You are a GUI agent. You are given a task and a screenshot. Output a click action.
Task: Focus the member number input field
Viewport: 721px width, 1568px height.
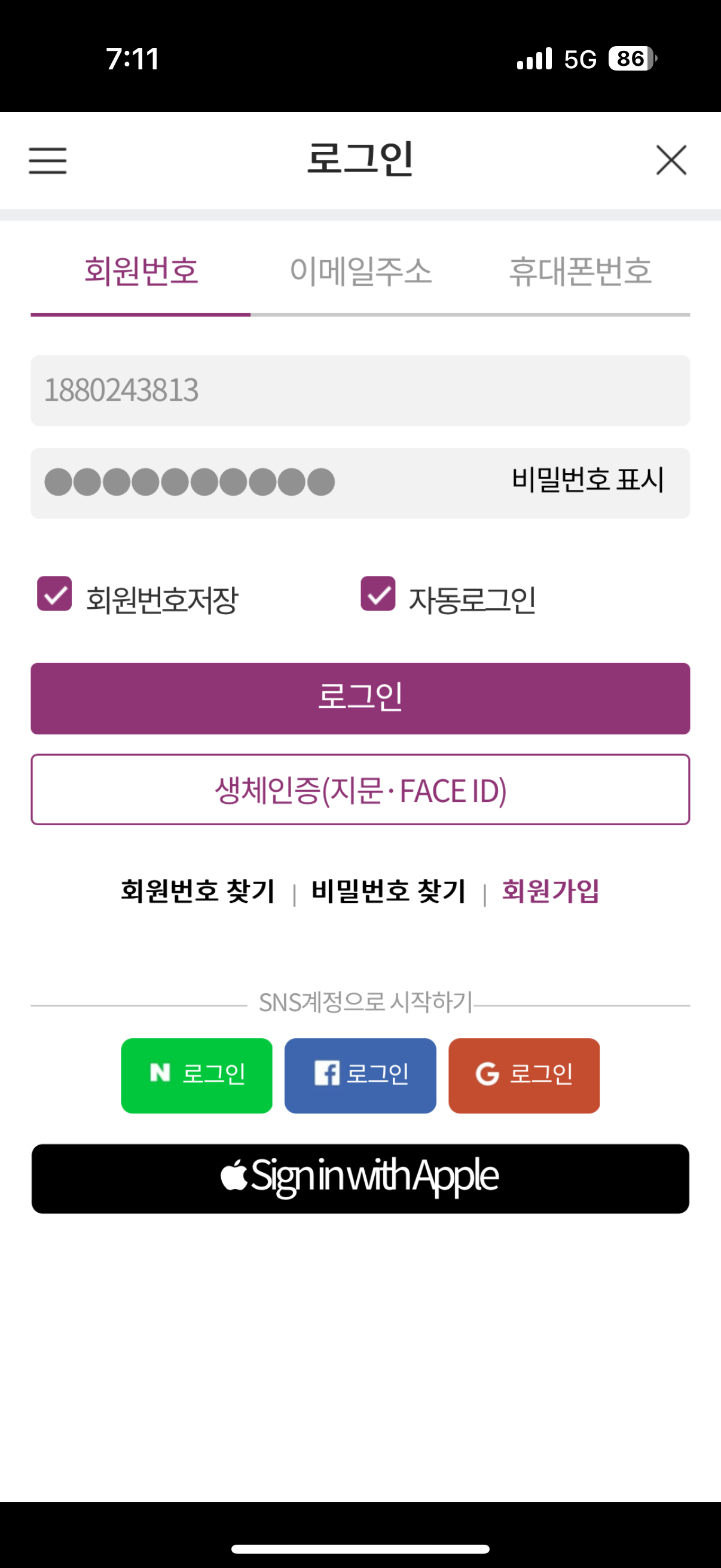[x=360, y=391]
